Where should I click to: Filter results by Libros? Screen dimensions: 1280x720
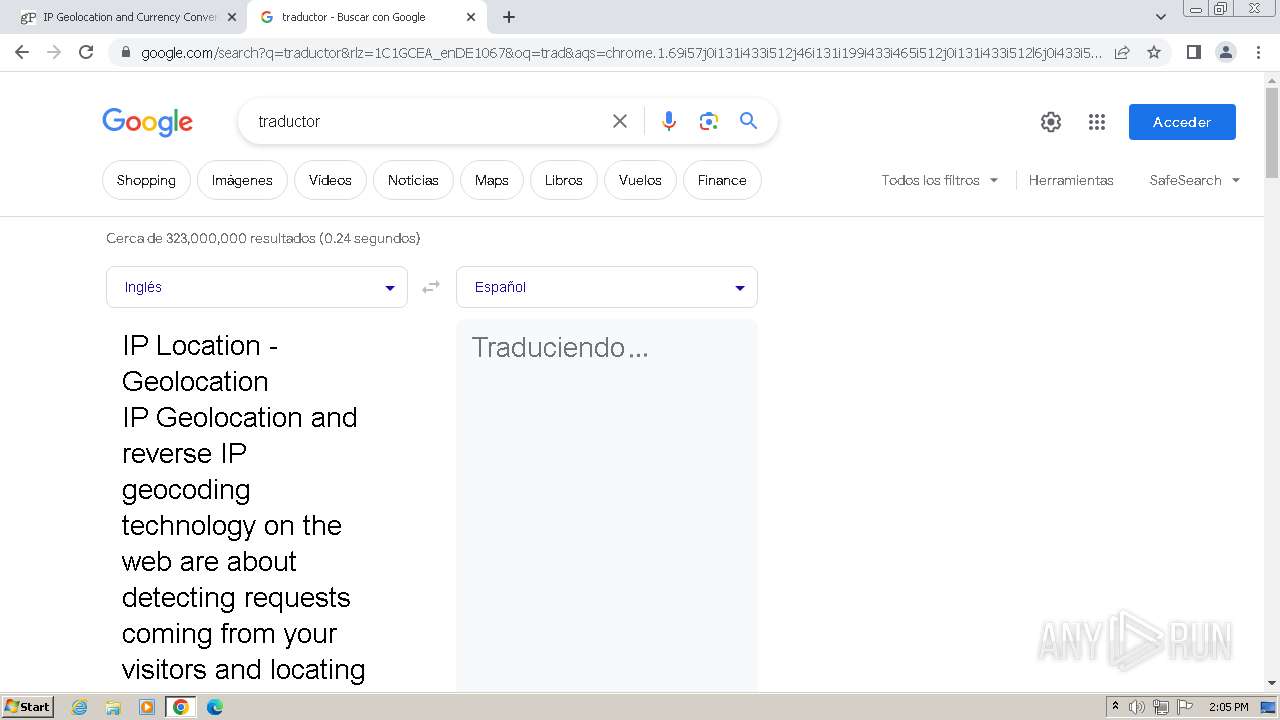click(564, 180)
